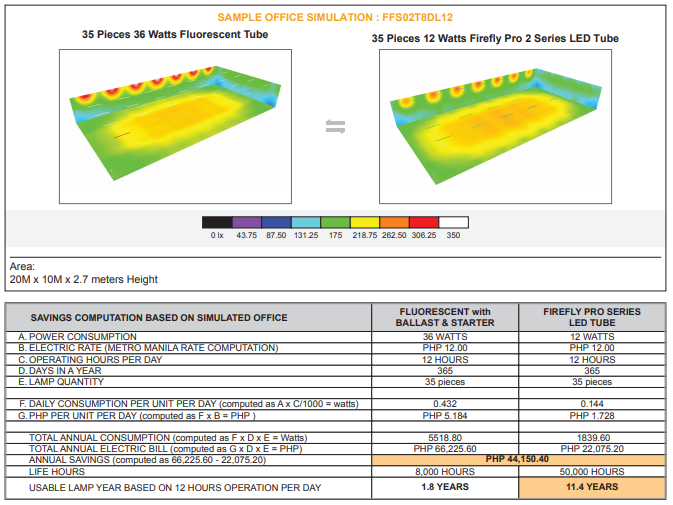This screenshot has height=505, width=673.
Task: Click the '0.432' cell
Action: click(x=445, y=404)
